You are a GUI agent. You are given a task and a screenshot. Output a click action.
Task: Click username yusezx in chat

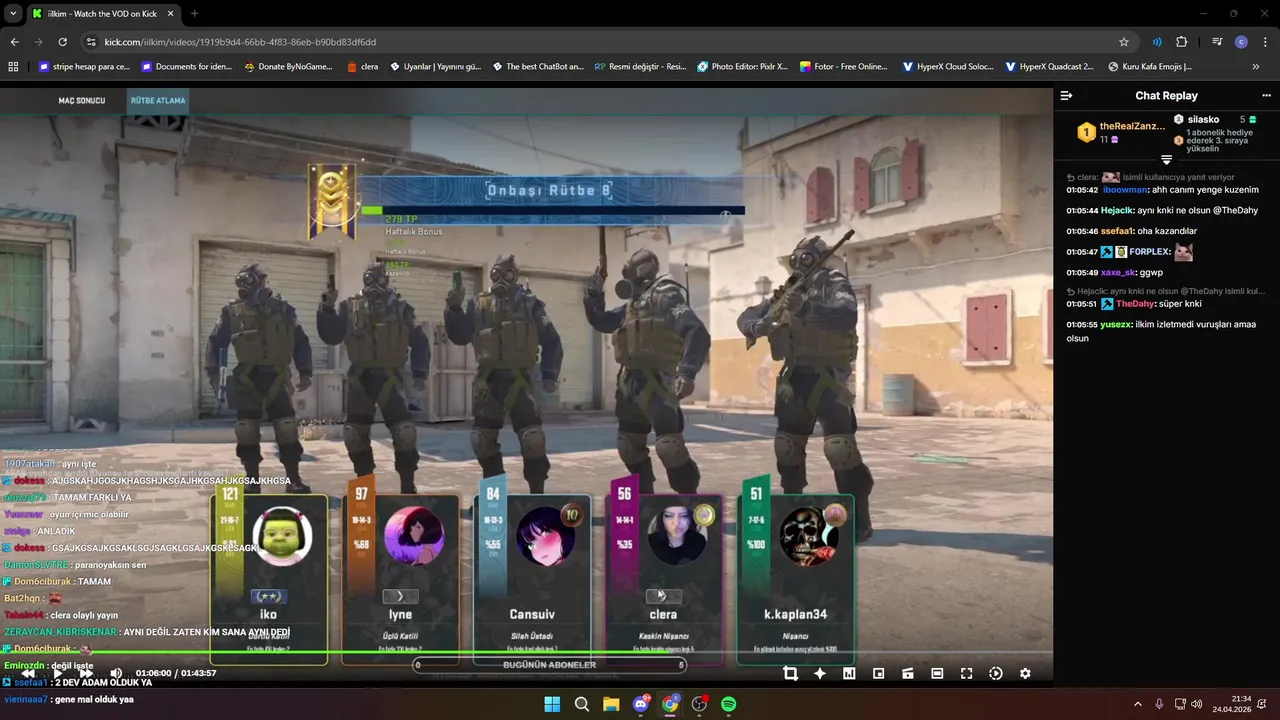pyautogui.click(x=1116, y=325)
